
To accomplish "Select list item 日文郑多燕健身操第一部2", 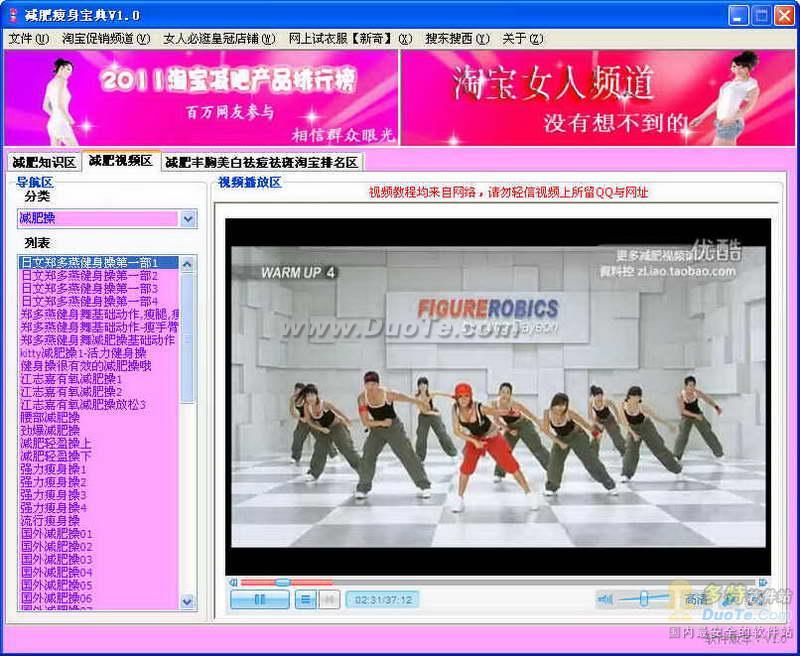I will pos(98,276).
